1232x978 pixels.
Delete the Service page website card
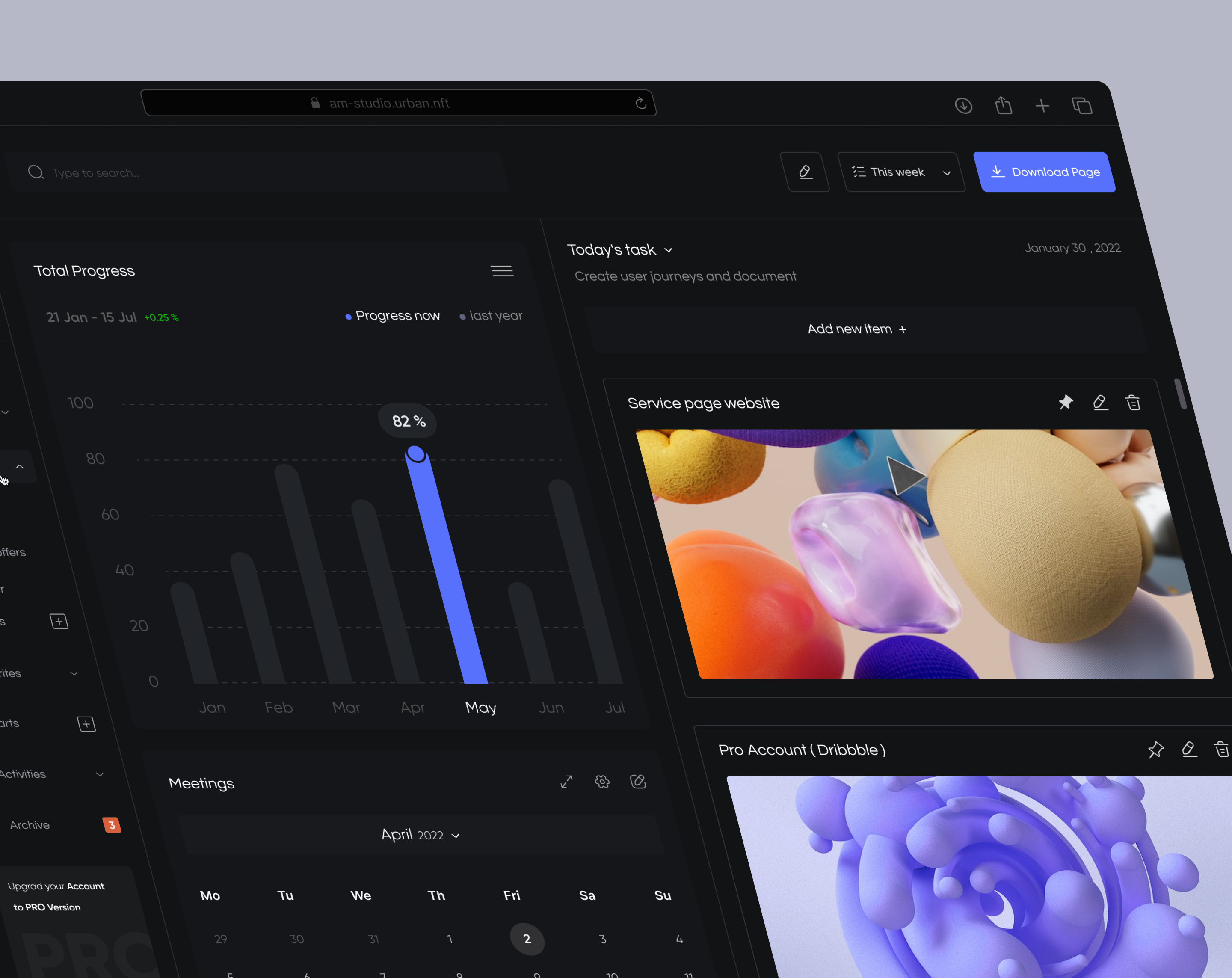pyautogui.click(x=1133, y=403)
